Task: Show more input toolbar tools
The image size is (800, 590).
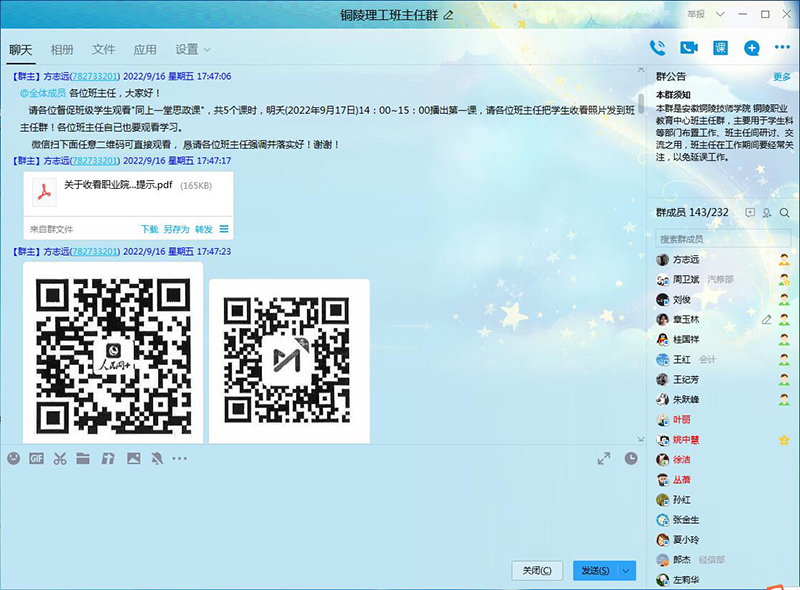Action: (179, 458)
